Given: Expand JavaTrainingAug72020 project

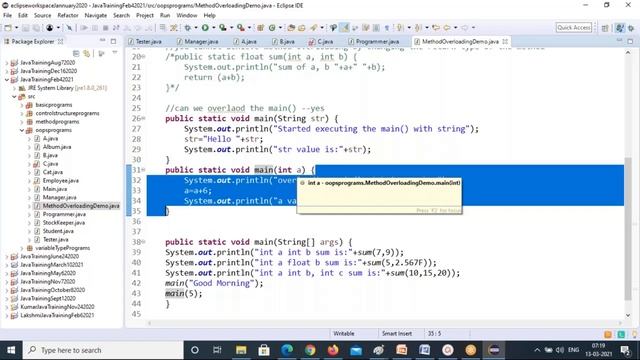Looking at the screenshot, I should point(7,63).
